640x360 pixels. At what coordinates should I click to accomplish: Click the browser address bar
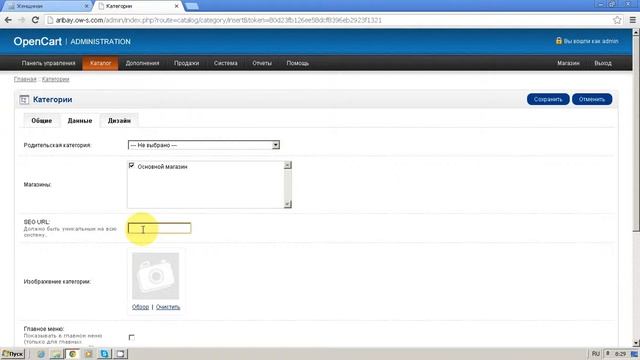click(x=327, y=20)
